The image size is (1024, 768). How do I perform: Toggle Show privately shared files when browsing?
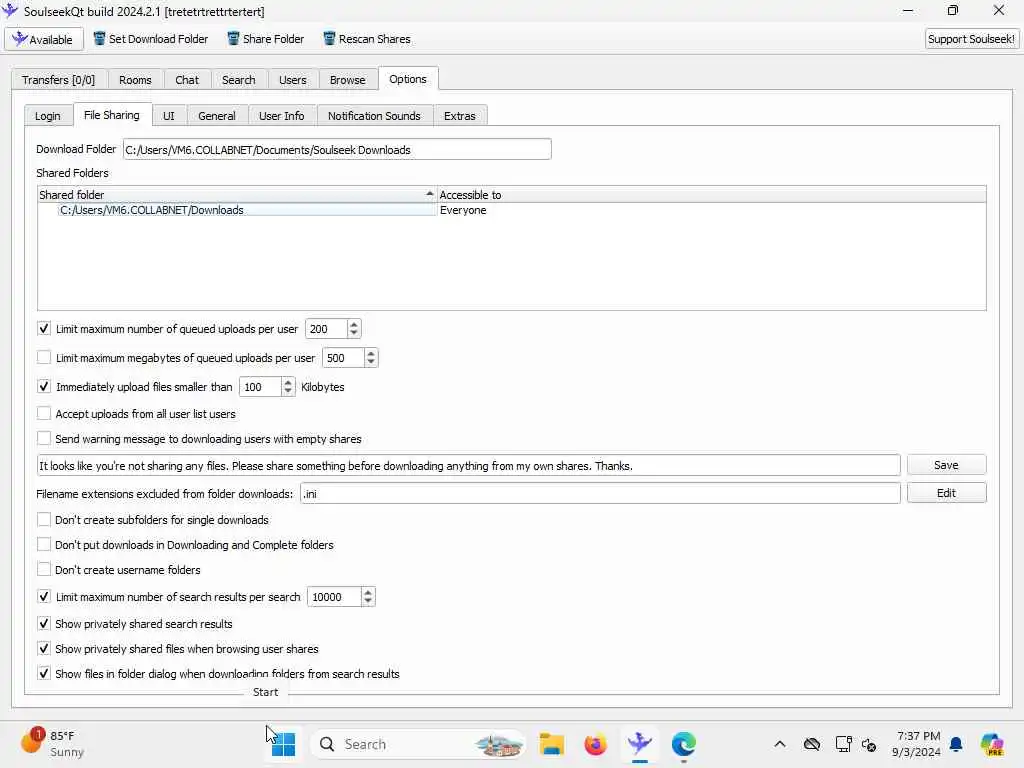coord(44,648)
